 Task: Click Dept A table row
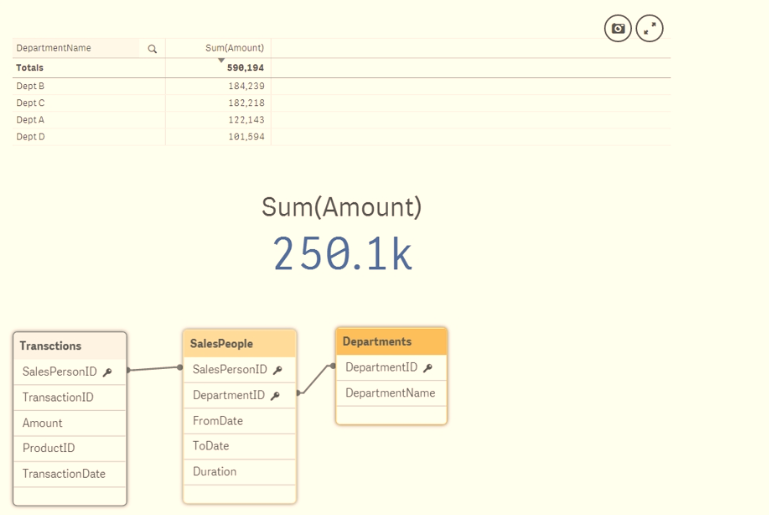click(31, 120)
